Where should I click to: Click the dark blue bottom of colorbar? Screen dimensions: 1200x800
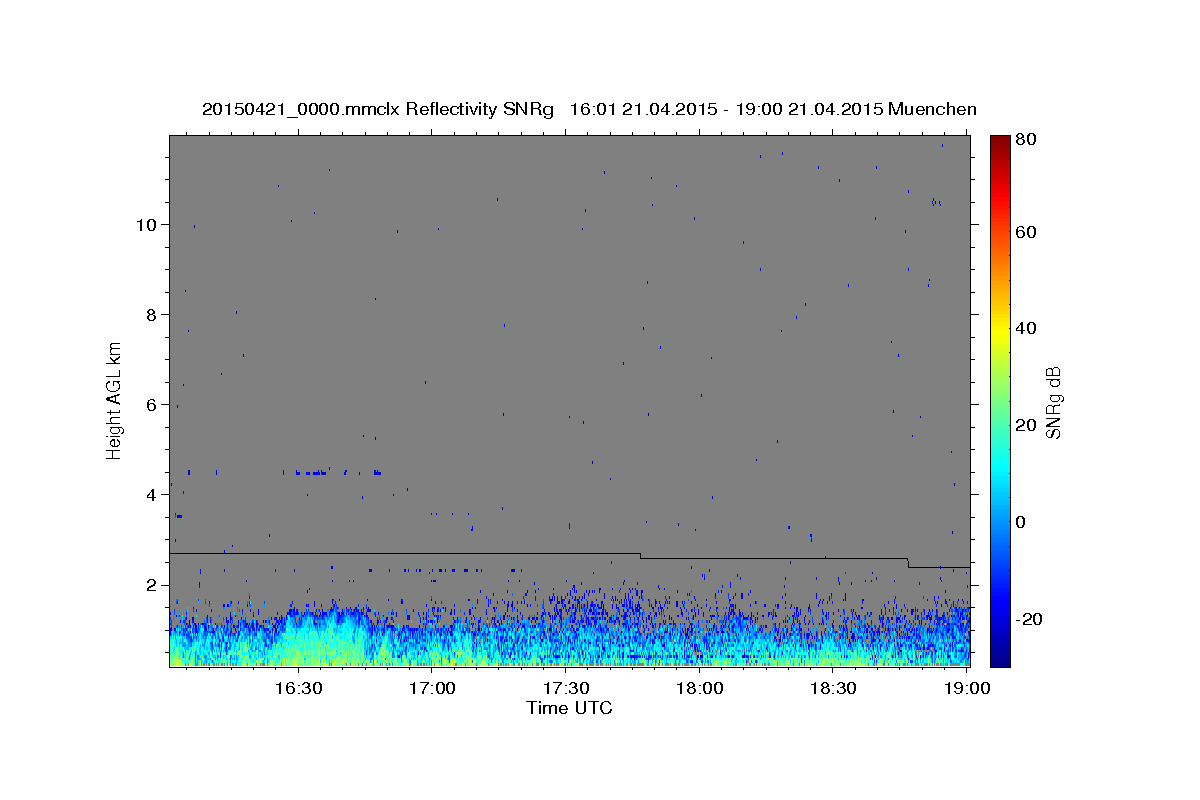[1000, 655]
